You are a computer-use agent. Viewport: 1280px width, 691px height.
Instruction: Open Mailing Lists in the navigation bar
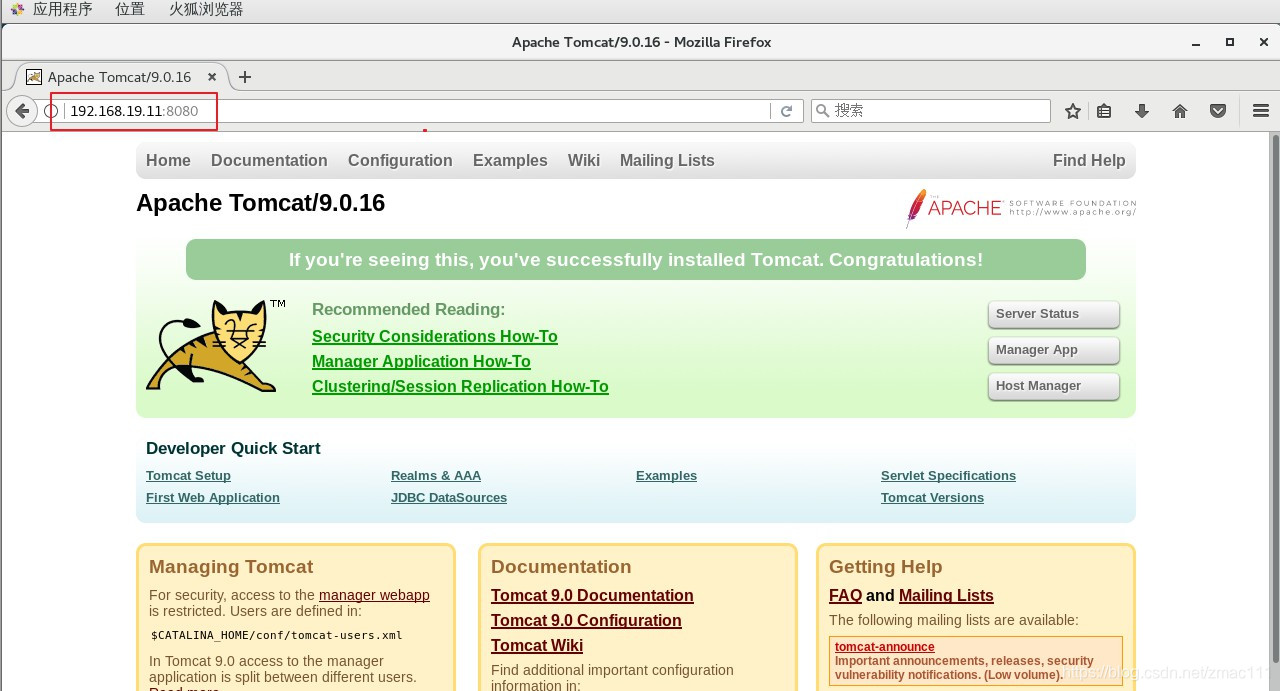667,160
